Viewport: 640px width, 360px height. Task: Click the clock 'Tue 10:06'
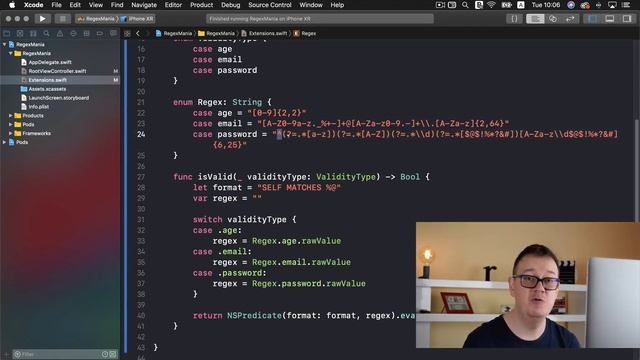[x=546, y=5]
